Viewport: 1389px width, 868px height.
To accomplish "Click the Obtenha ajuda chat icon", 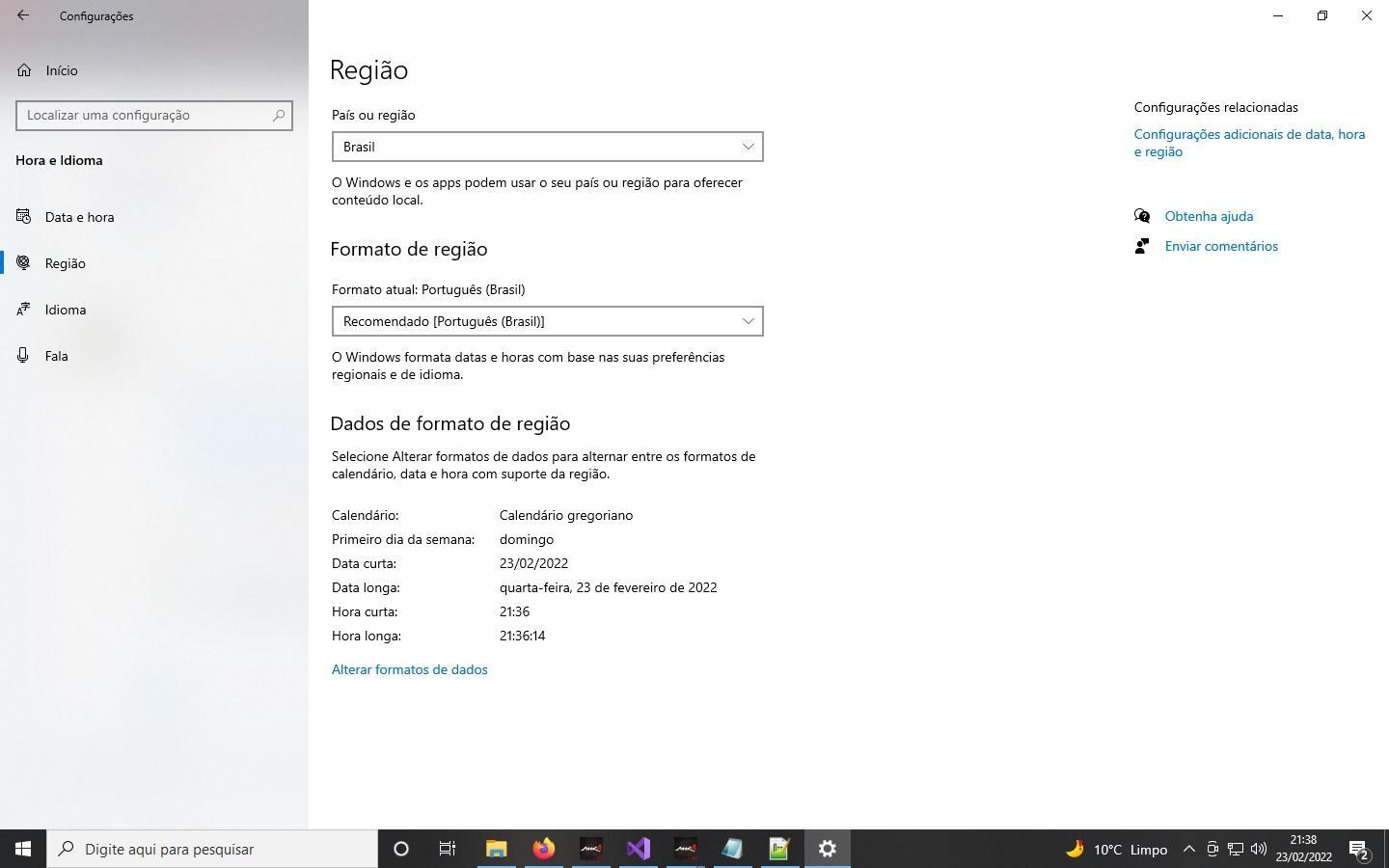I will 1142,216.
